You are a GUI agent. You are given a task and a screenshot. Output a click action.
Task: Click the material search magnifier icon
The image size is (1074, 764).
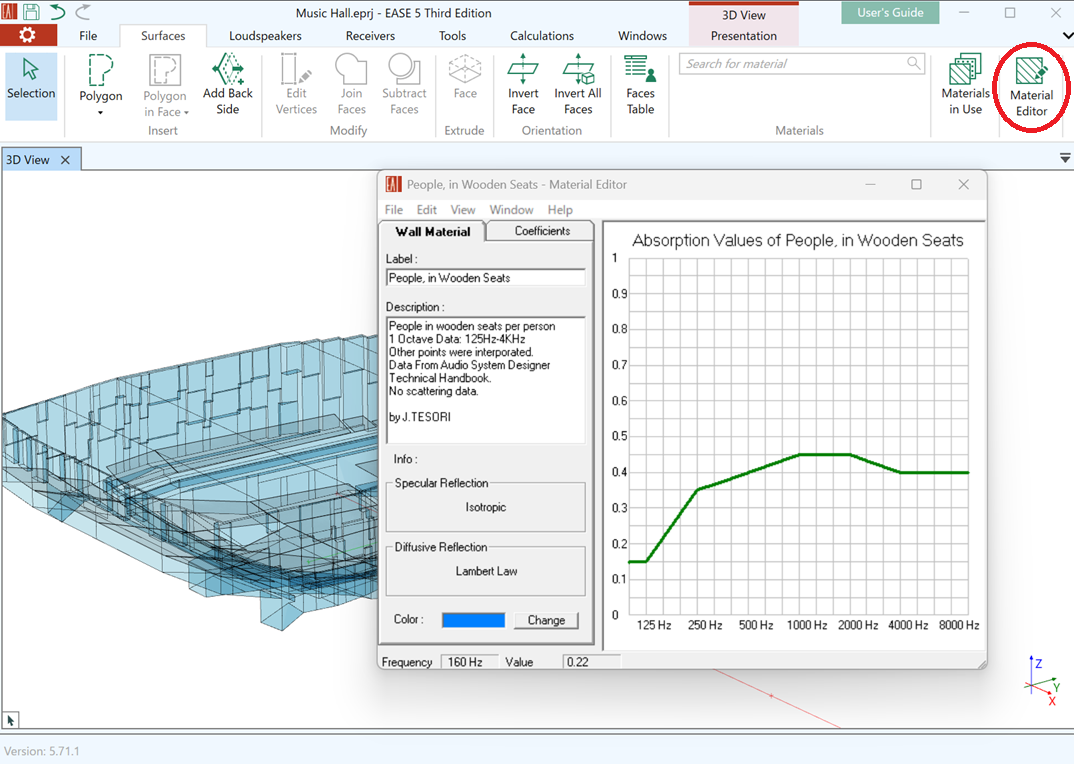(914, 63)
